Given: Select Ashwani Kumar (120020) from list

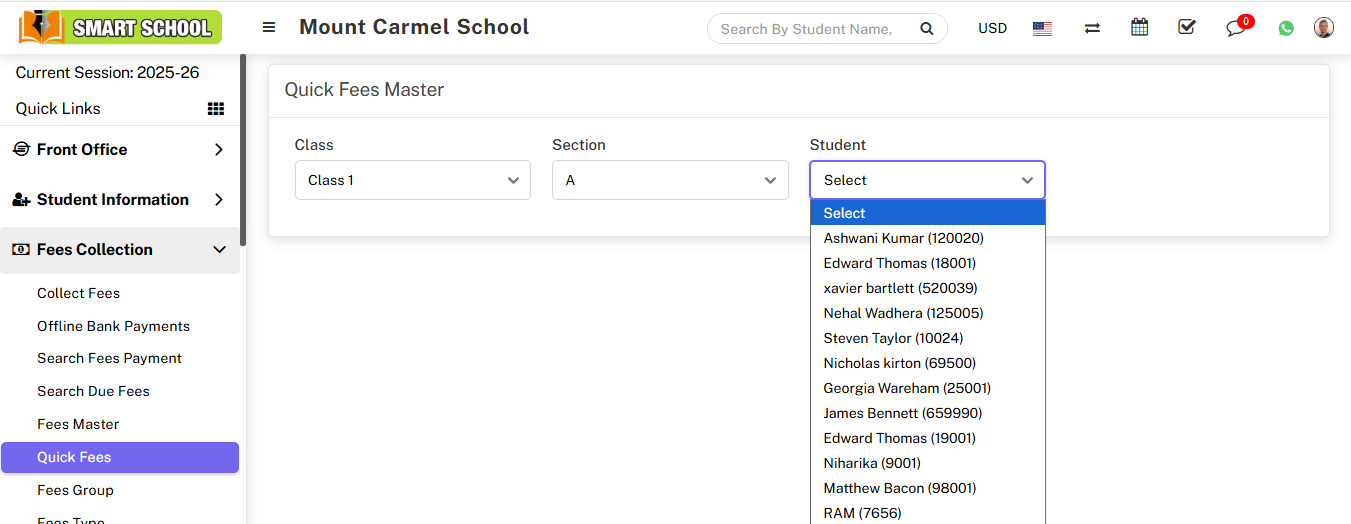Looking at the screenshot, I should [903, 238].
